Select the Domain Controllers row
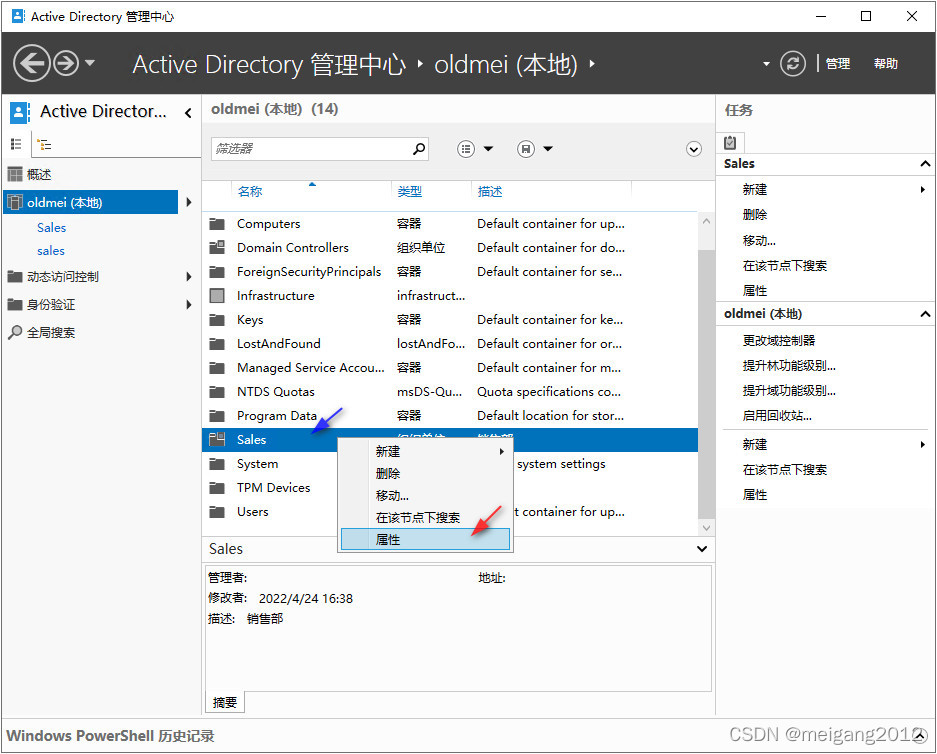Screen dimensions: 937x754 coord(449,247)
